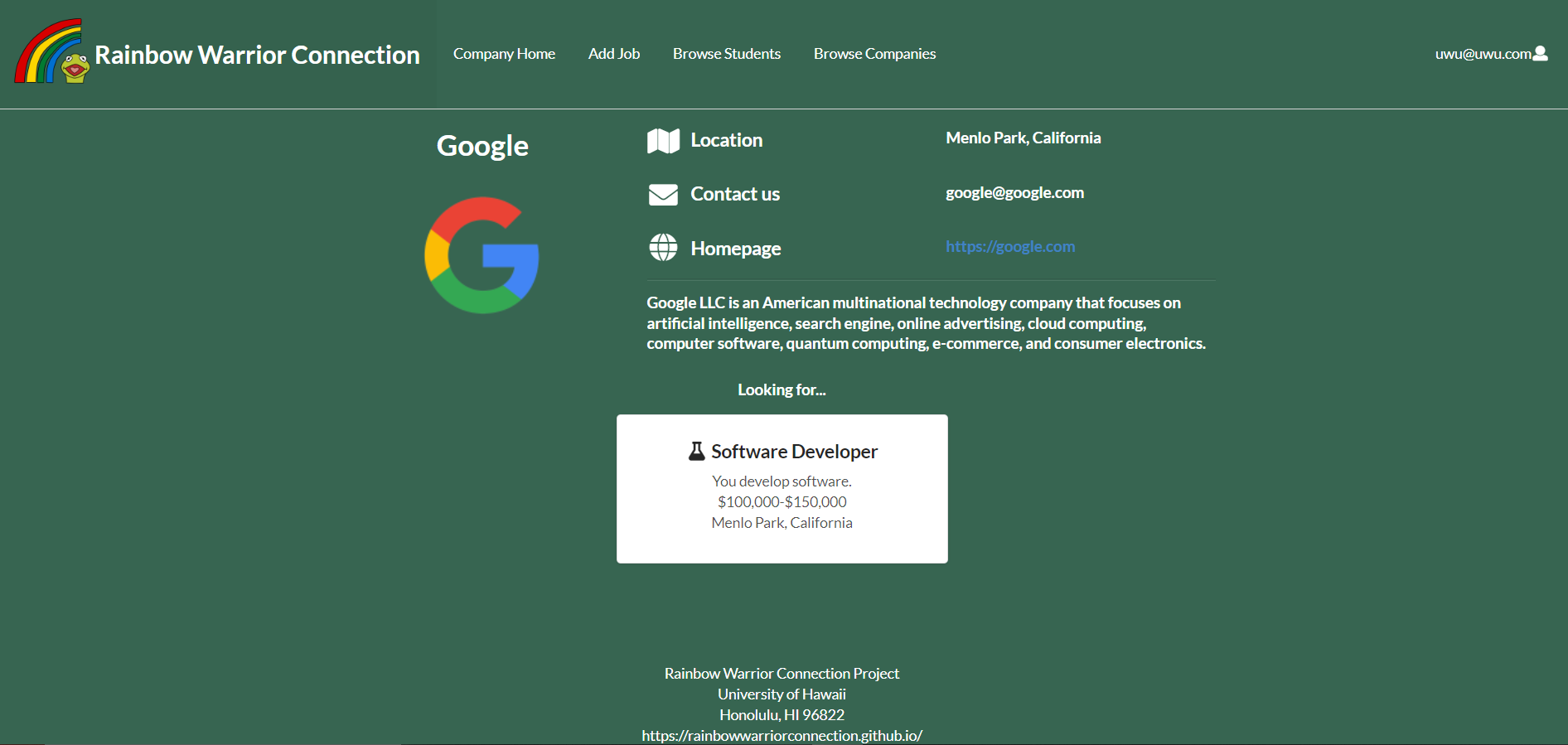This screenshot has height=745, width=1568.
Task: Click the $100,000-$150,000 salary text
Action: tap(782, 502)
